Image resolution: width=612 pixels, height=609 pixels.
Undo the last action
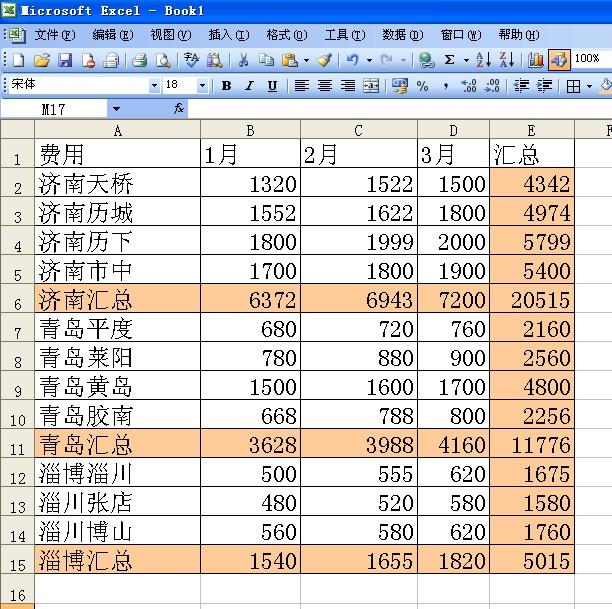pos(352,61)
